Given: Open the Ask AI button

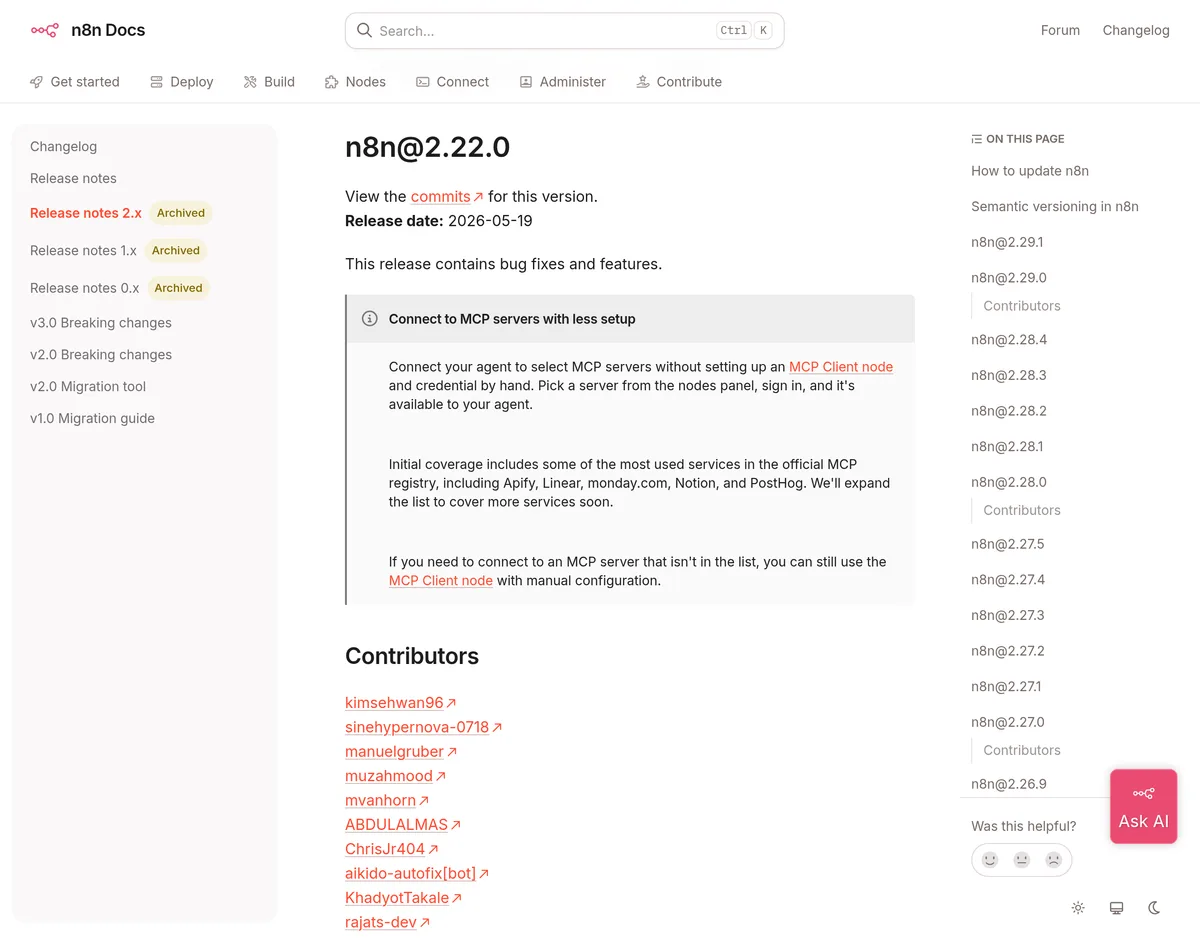Looking at the screenshot, I should click(1143, 806).
